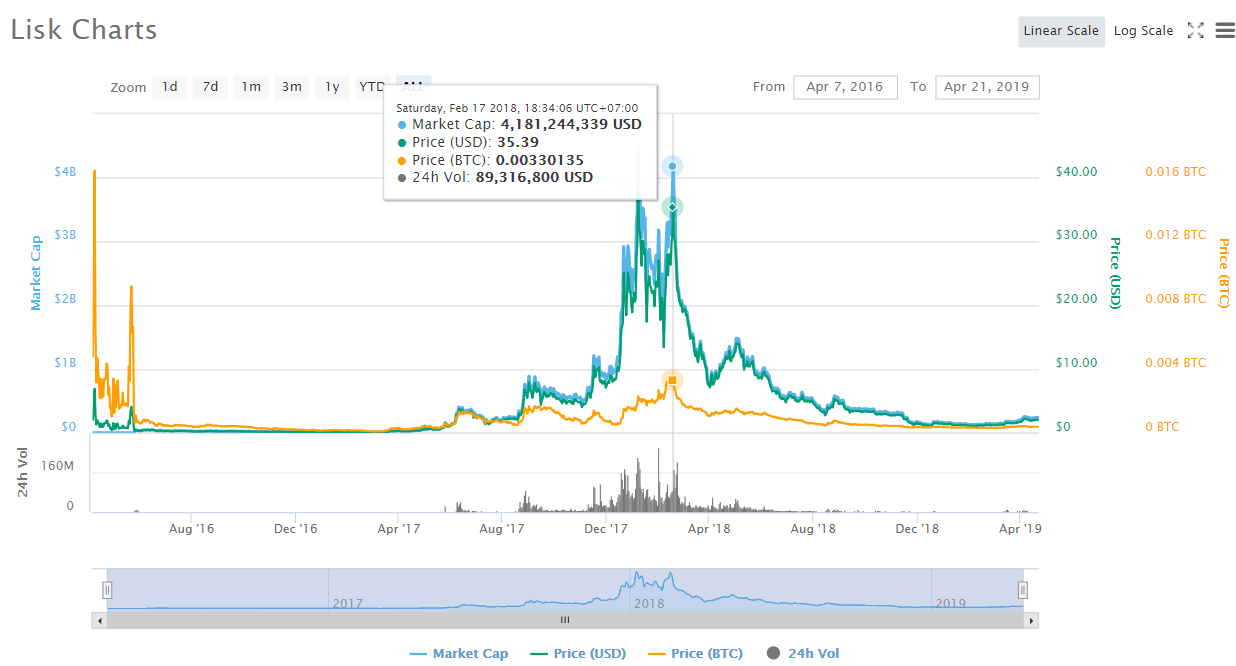Screen dimensions: 1236x666
Task: Set zoom to 1y
Action: click(x=332, y=87)
